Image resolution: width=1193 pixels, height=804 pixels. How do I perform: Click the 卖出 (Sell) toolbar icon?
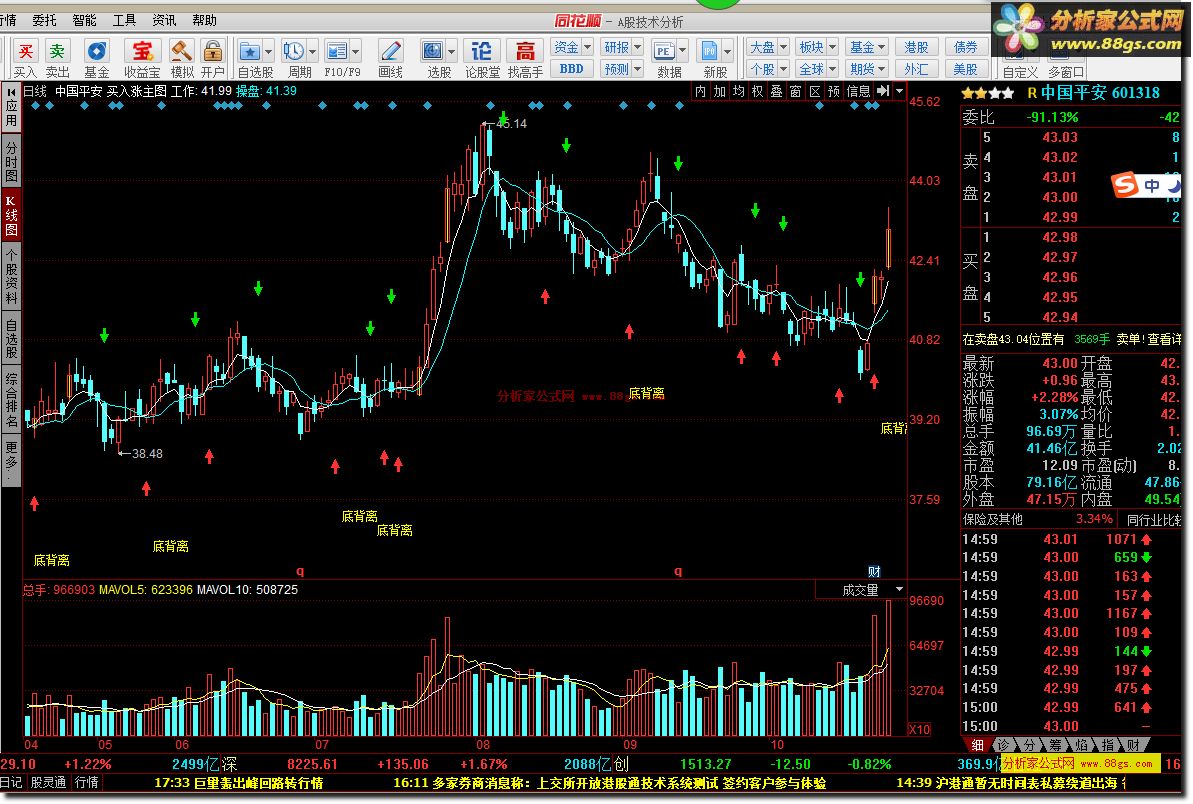click(x=57, y=52)
